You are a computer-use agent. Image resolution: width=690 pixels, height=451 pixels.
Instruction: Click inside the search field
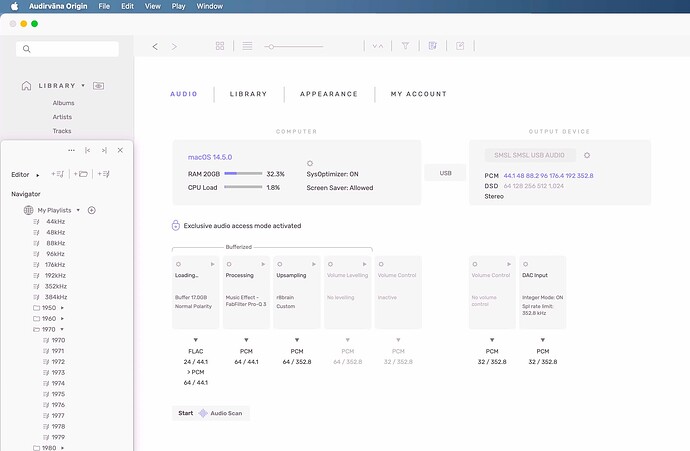tap(67, 49)
